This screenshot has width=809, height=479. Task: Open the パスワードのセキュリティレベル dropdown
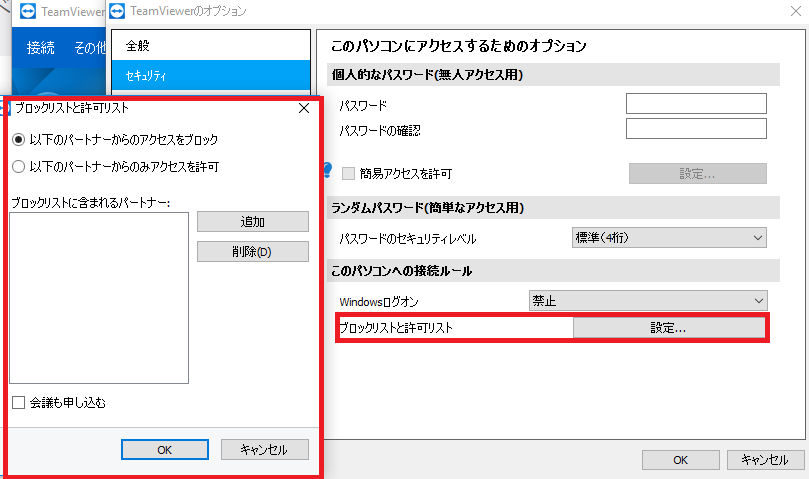(668, 238)
